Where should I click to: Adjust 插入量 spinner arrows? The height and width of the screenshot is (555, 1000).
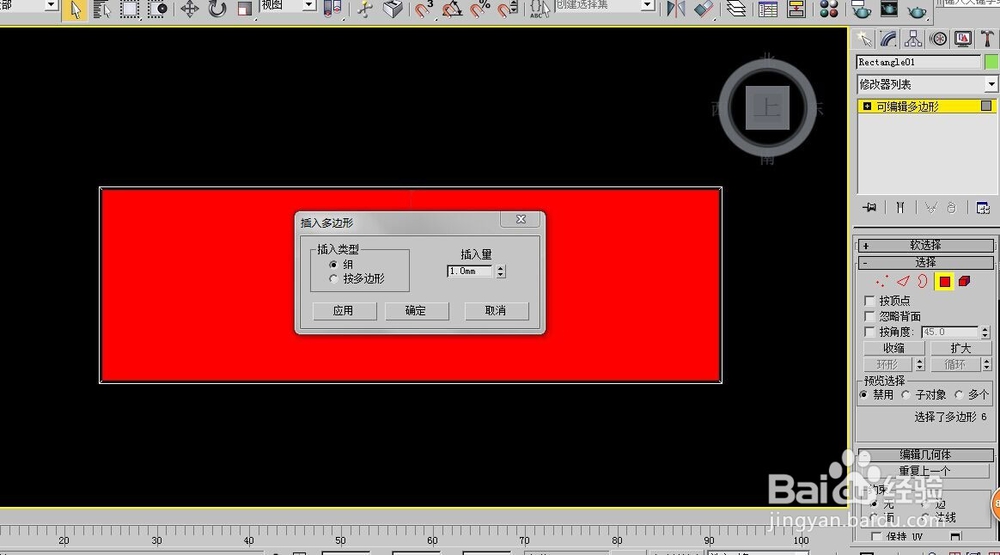[501, 271]
